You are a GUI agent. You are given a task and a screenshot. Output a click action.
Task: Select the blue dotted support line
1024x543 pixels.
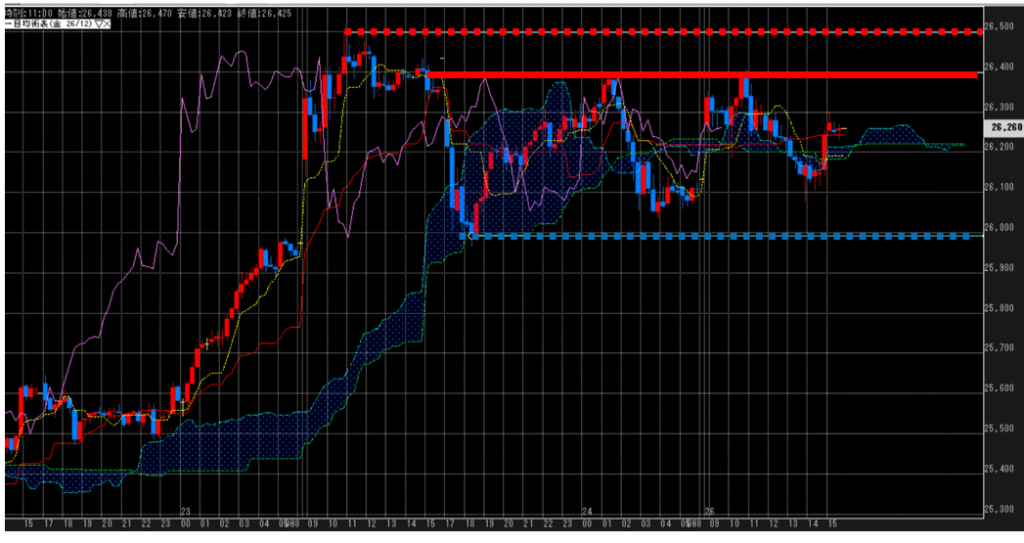[x=720, y=236]
